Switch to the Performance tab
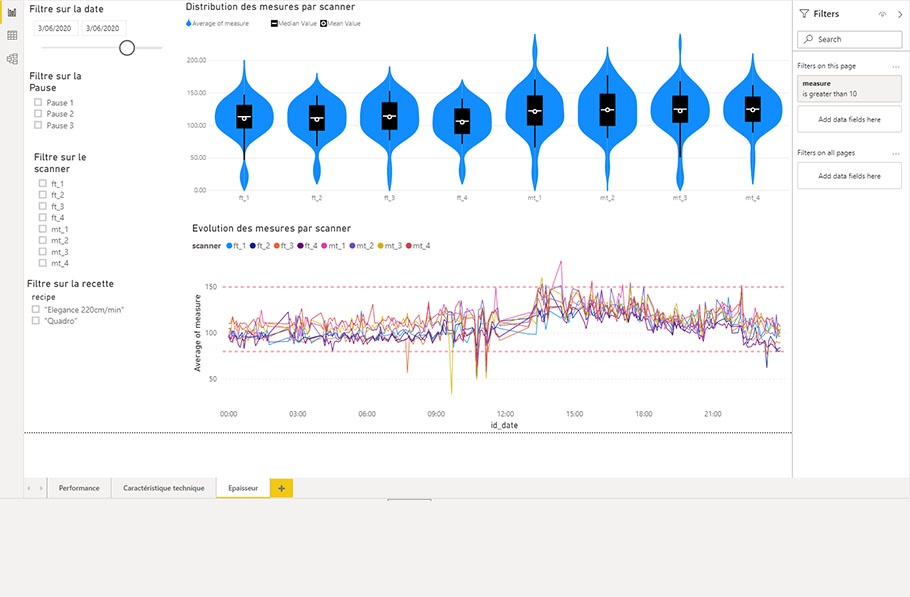This screenshot has height=597, width=910. click(x=79, y=488)
